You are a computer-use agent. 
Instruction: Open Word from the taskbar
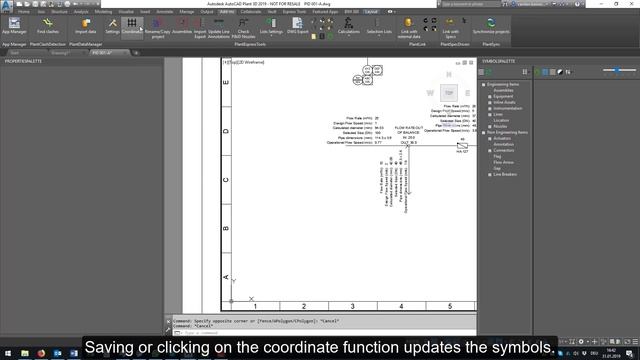click(74, 353)
